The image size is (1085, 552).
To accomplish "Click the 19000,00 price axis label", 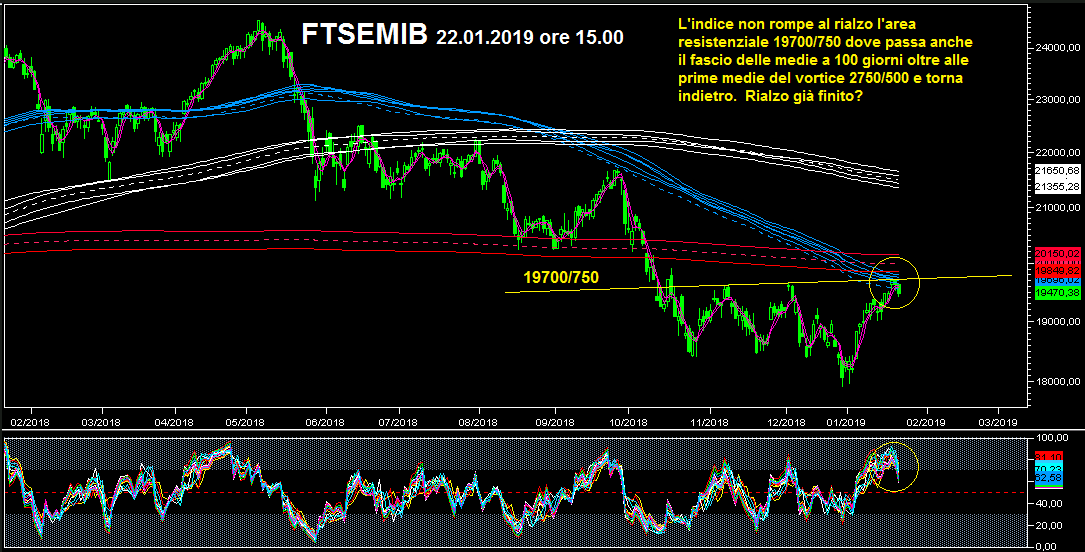I will pyautogui.click(x=1057, y=322).
